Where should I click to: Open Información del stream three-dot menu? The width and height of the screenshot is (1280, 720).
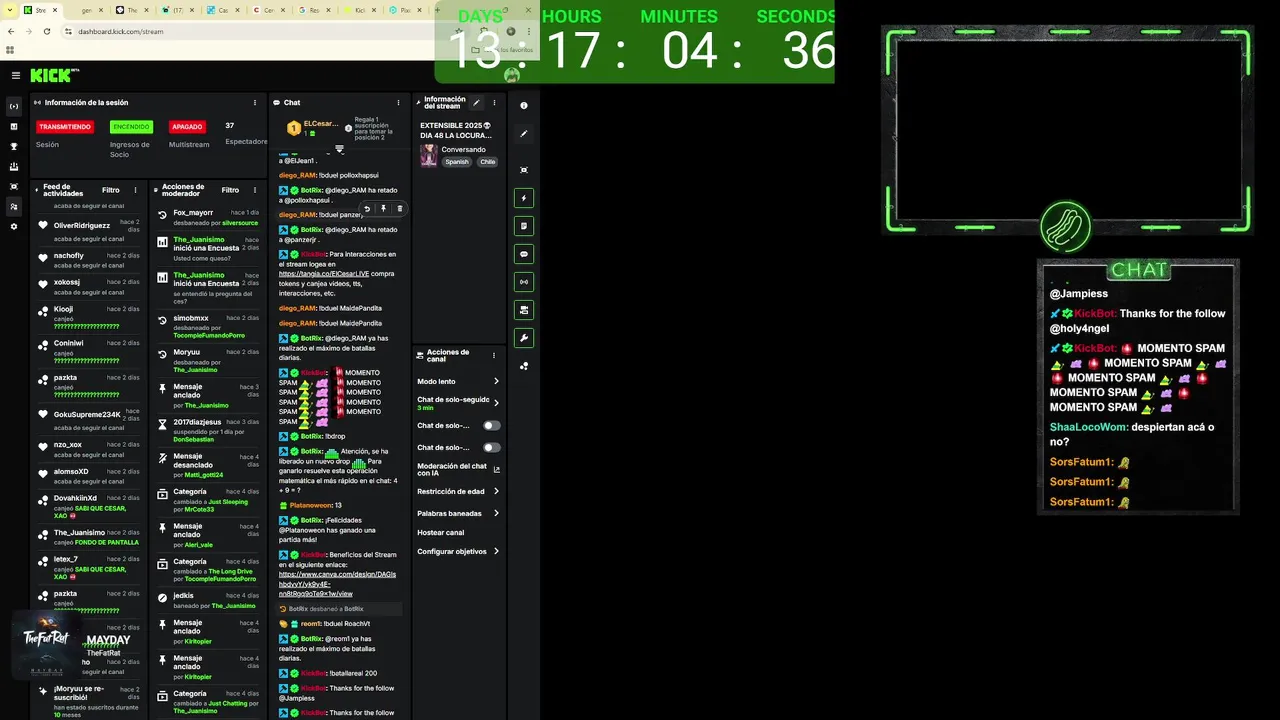pos(494,103)
